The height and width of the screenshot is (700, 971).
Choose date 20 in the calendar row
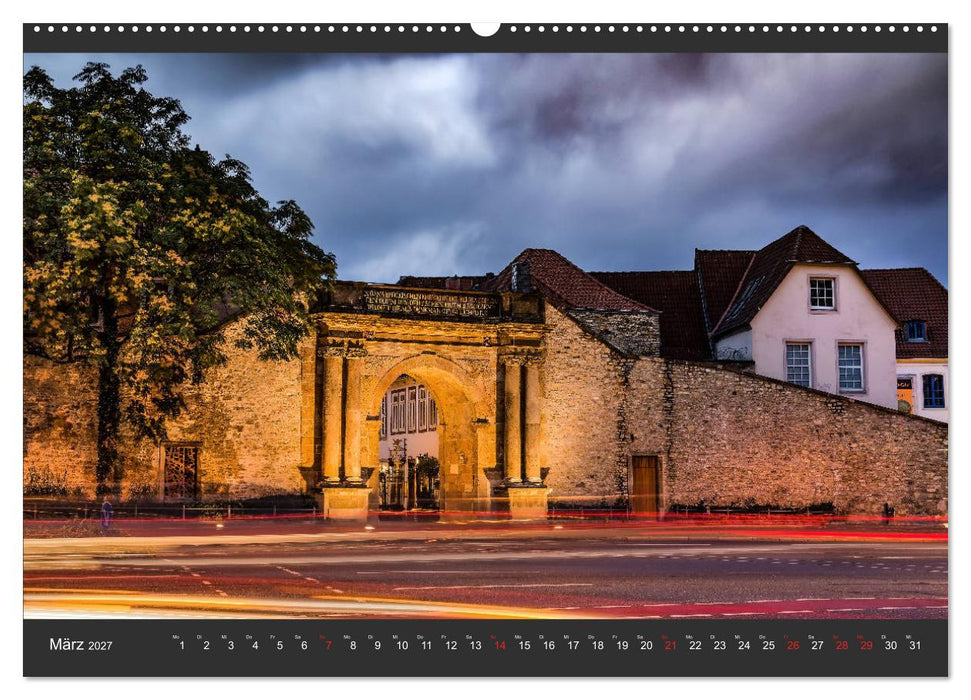[647, 645]
